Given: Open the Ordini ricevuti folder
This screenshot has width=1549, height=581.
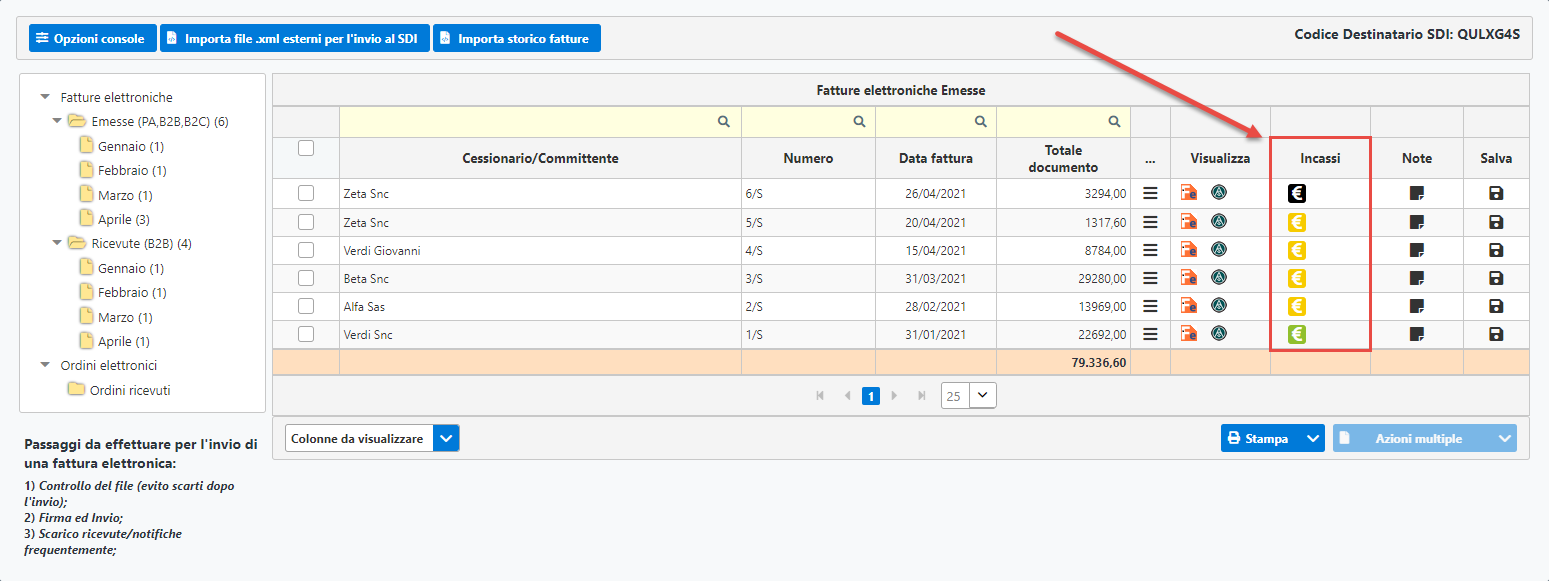Looking at the screenshot, I should click(129, 390).
